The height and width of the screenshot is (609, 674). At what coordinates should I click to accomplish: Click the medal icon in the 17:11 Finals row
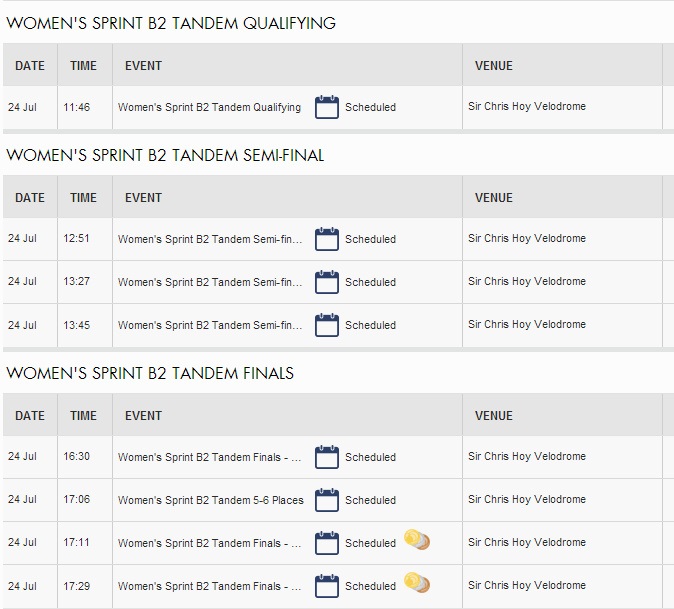[417, 541]
